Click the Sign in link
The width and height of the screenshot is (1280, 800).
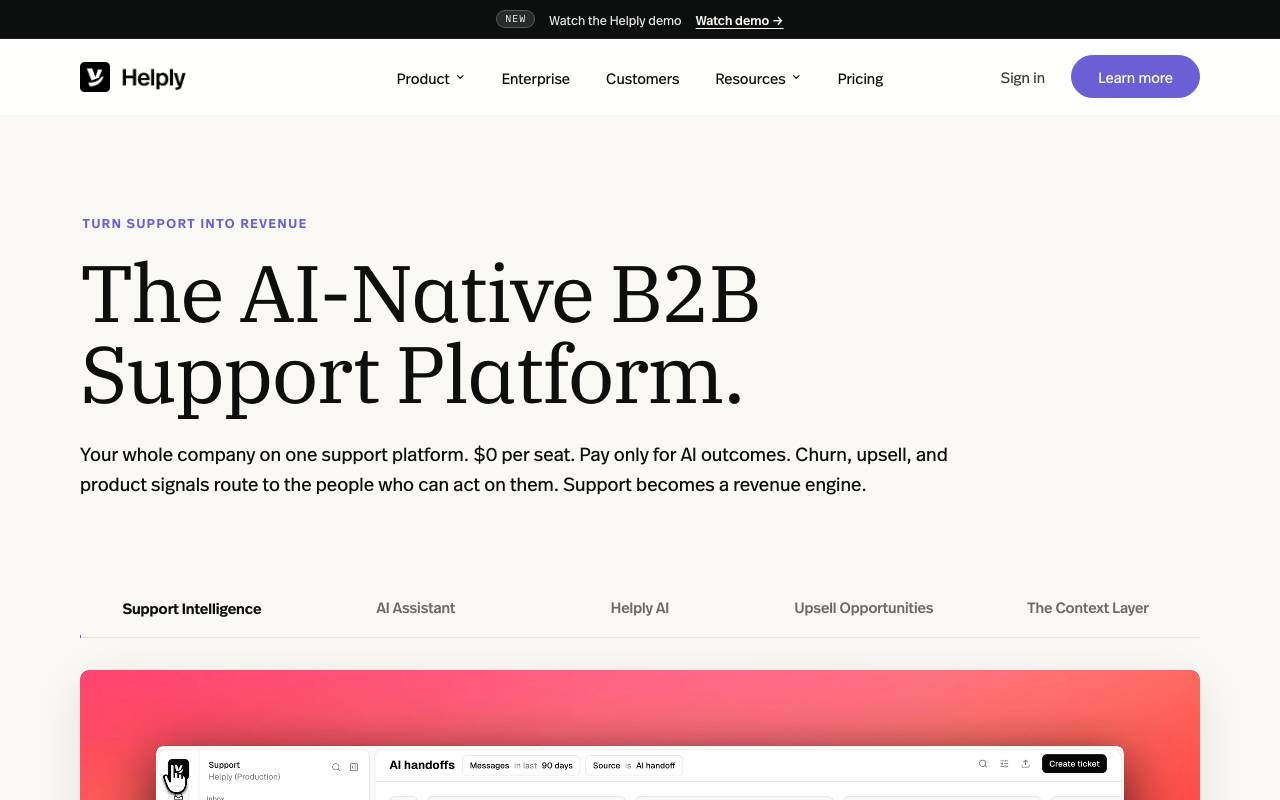tap(1022, 77)
